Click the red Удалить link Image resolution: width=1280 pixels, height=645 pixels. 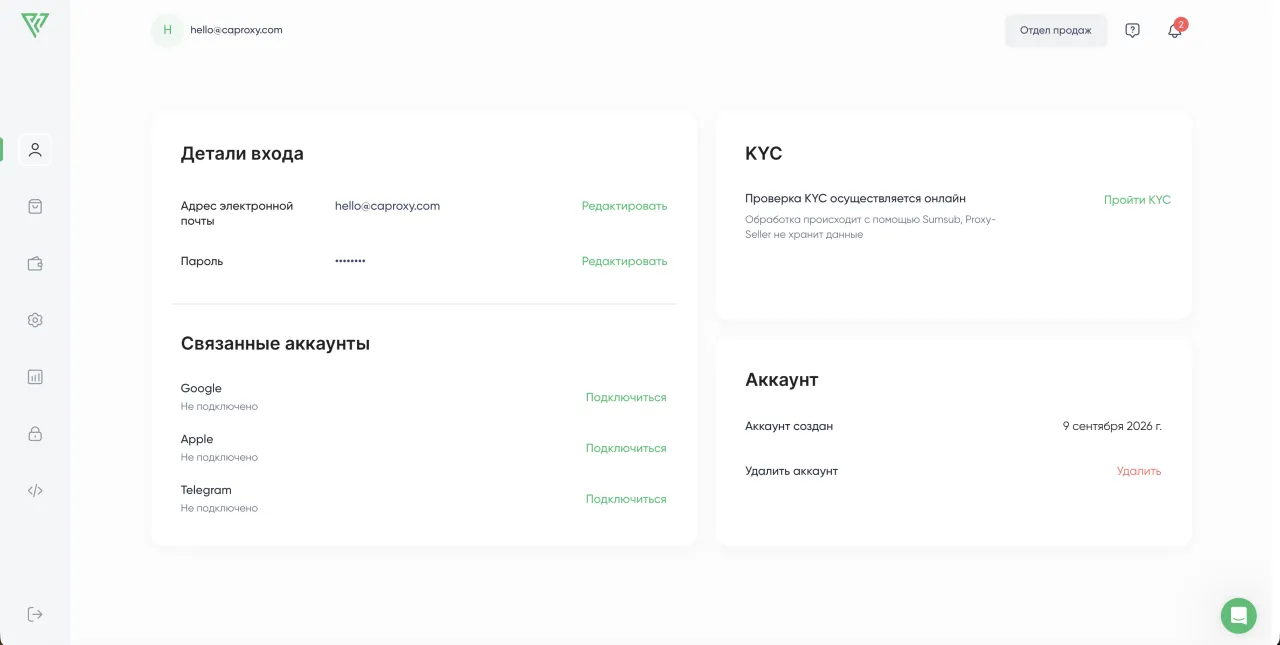tap(1139, 471)
